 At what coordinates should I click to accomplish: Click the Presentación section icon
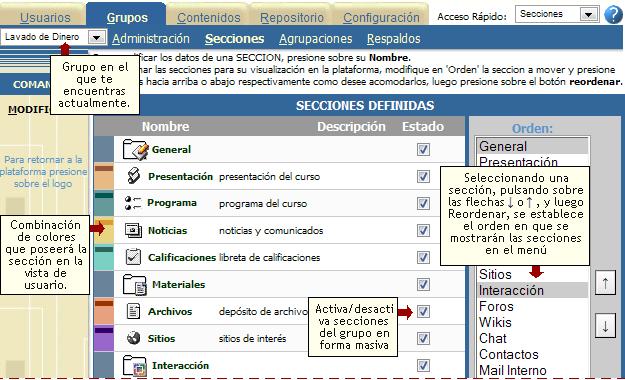click(x=134, y=176)
